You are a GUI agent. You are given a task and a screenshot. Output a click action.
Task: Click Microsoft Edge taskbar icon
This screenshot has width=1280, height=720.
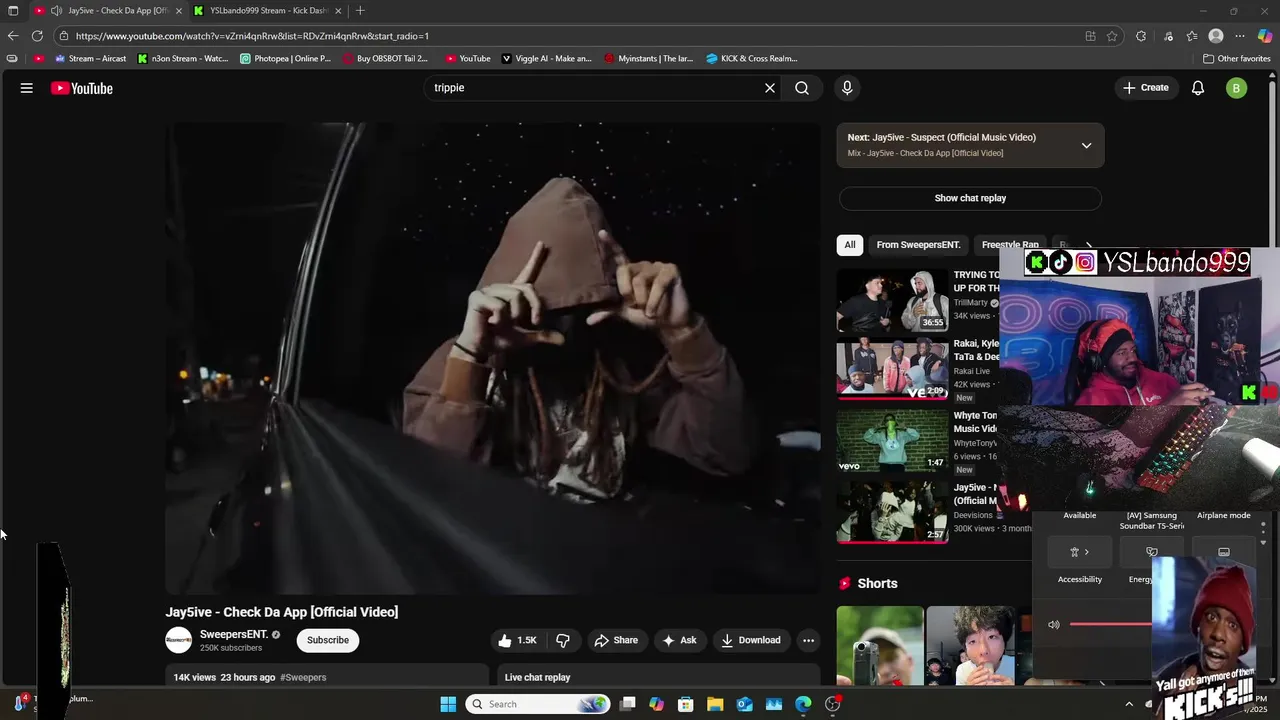803,704
